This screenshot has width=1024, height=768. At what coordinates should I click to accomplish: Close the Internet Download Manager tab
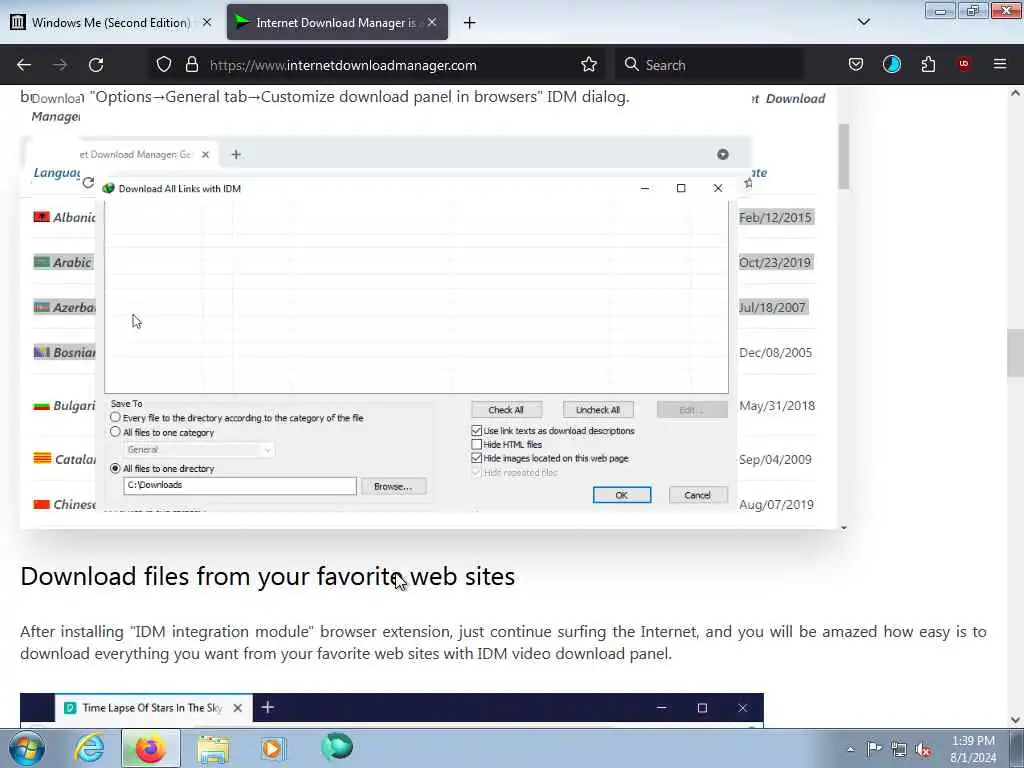432,22
